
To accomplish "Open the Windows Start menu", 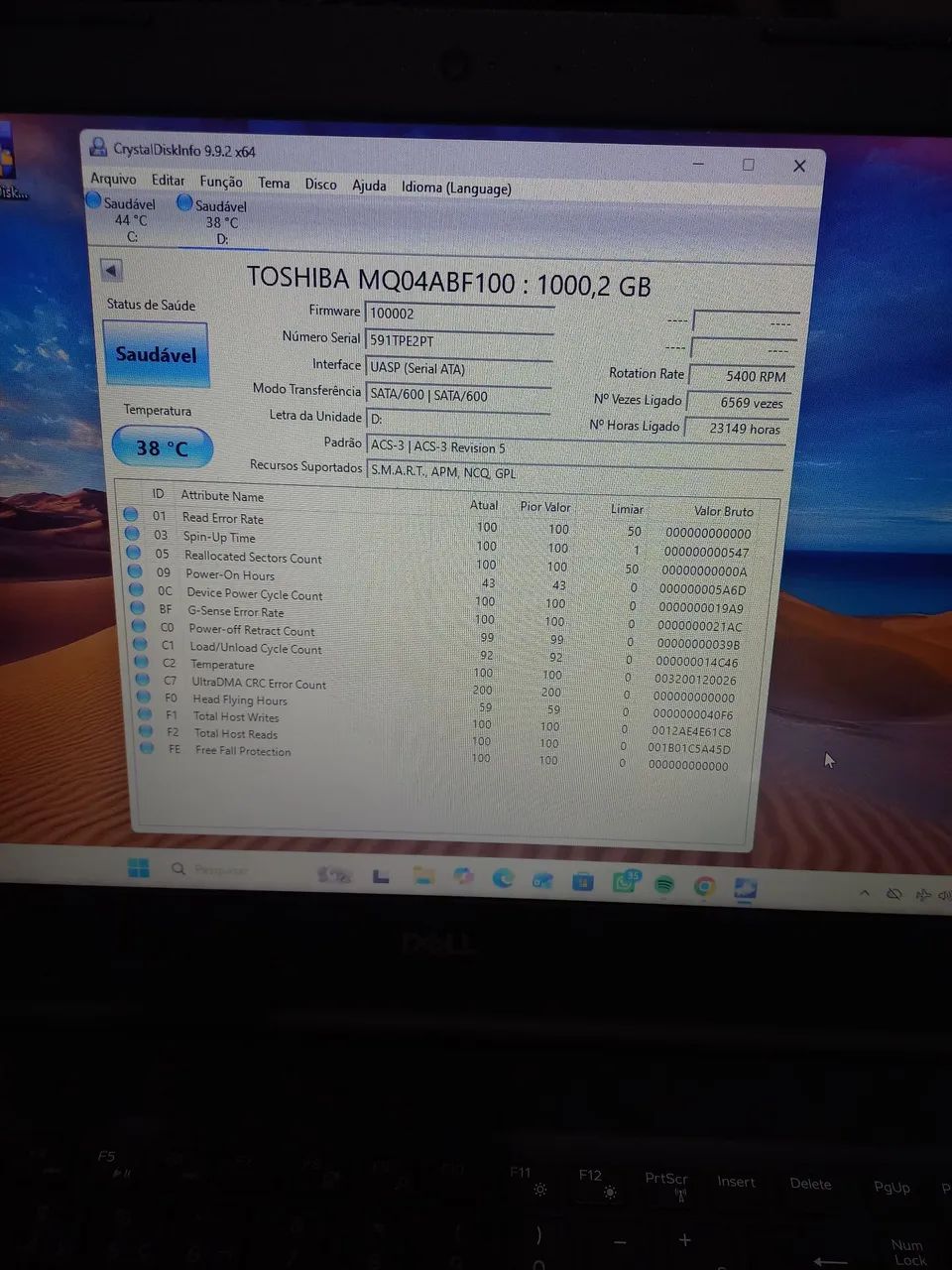I will [x=138, y=868].
